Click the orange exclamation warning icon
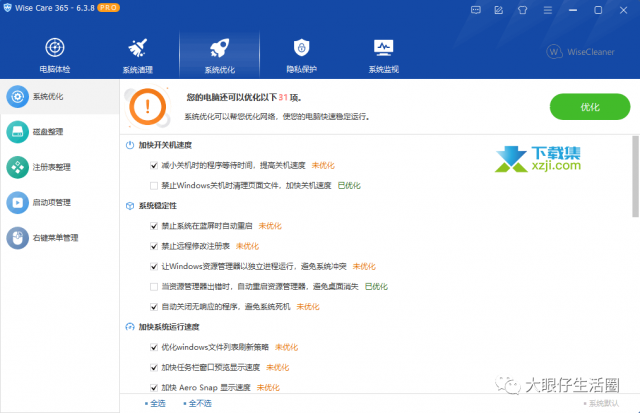 tap(147, 107)
